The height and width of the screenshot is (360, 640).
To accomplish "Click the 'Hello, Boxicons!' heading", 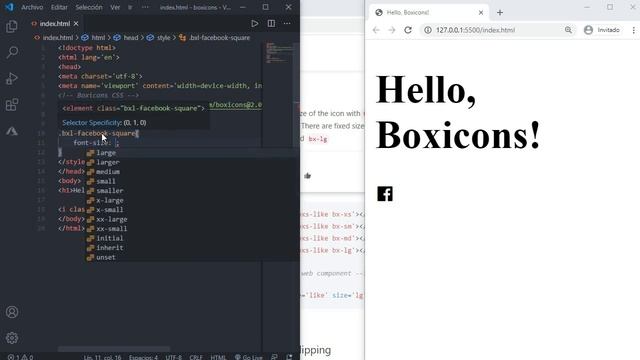I will click(458, 112).
